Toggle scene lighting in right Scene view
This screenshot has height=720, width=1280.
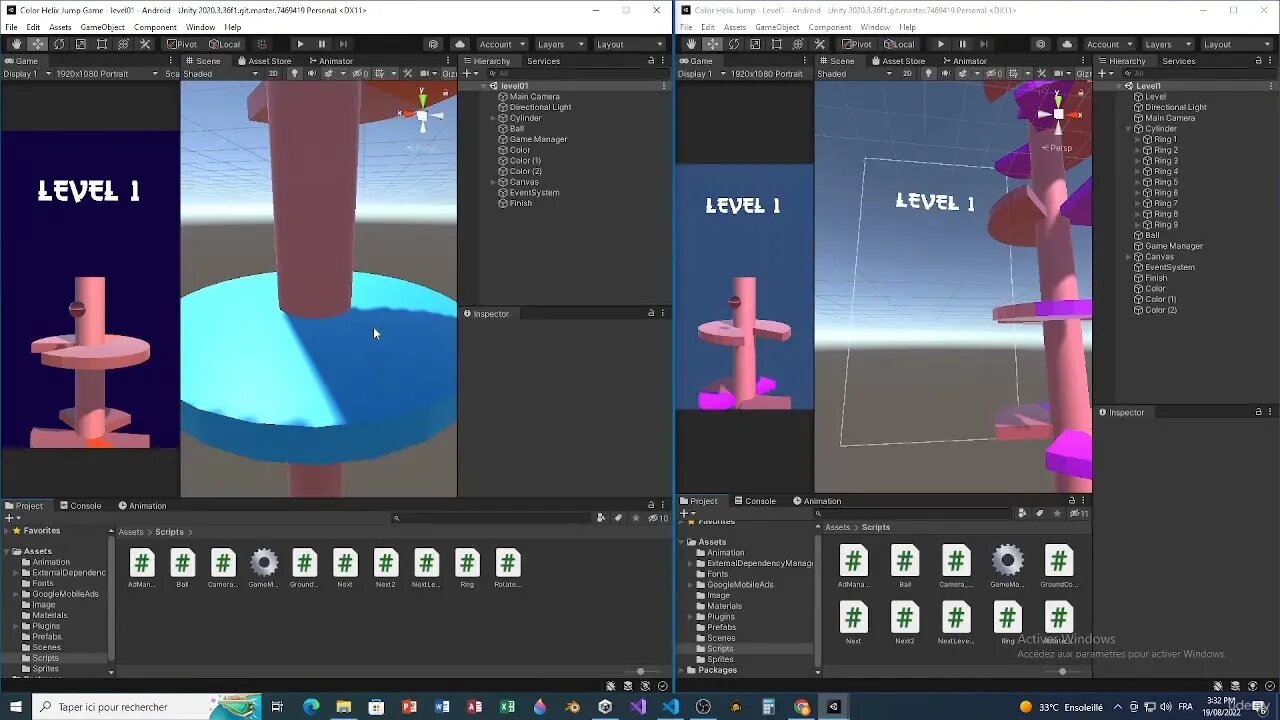[929, 73]
